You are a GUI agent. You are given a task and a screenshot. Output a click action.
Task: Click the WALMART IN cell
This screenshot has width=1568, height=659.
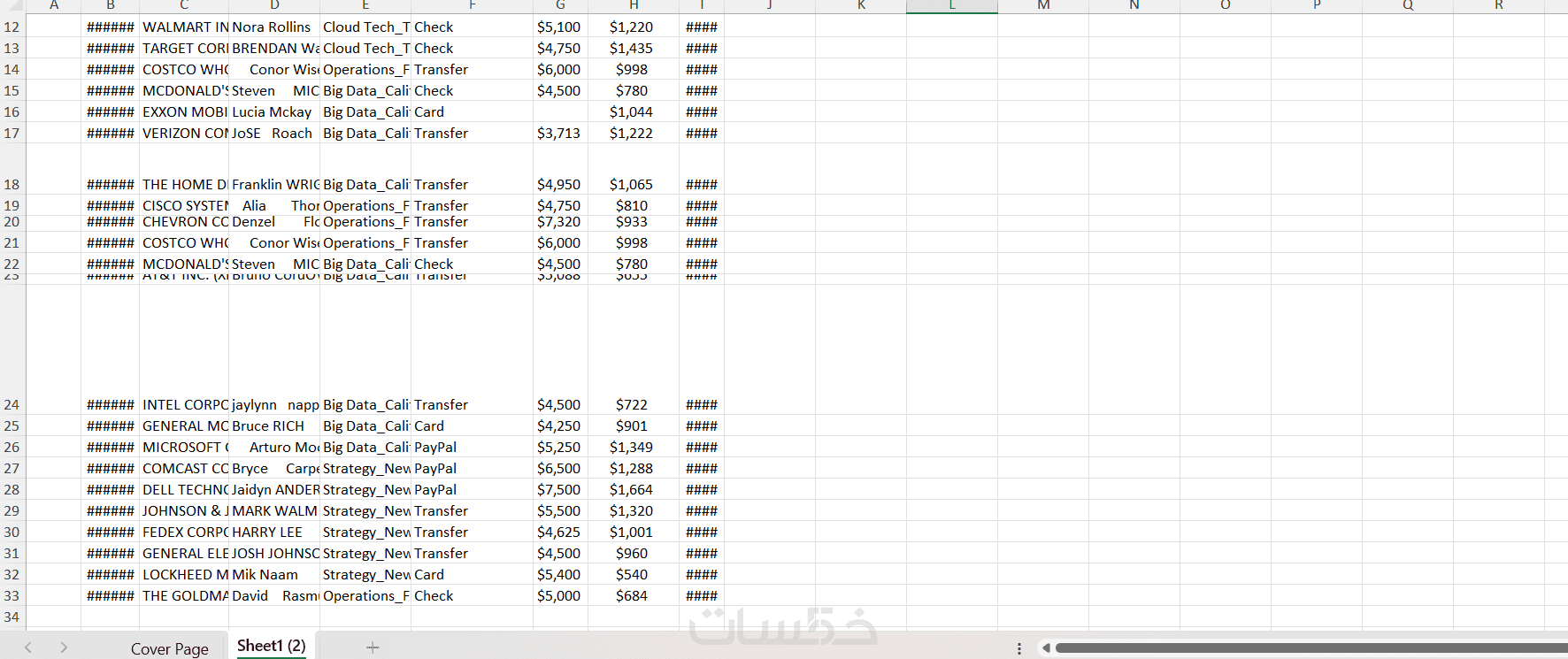pos(184,27)
